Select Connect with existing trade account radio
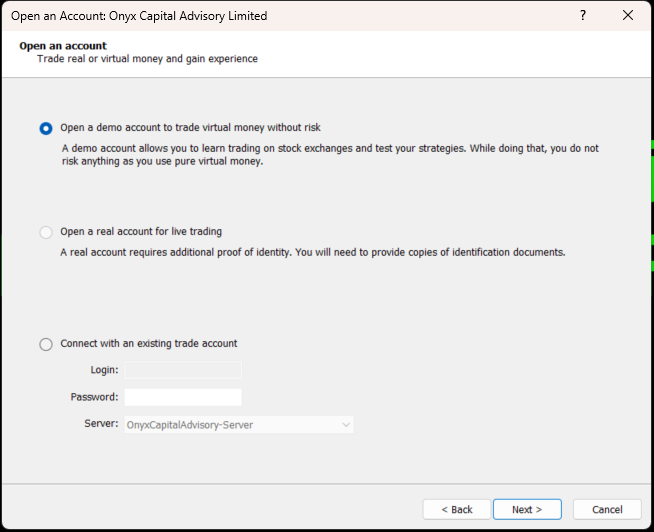Image resolution: width=654 pixels, height=532 pixels. click(x=46, y=344)
